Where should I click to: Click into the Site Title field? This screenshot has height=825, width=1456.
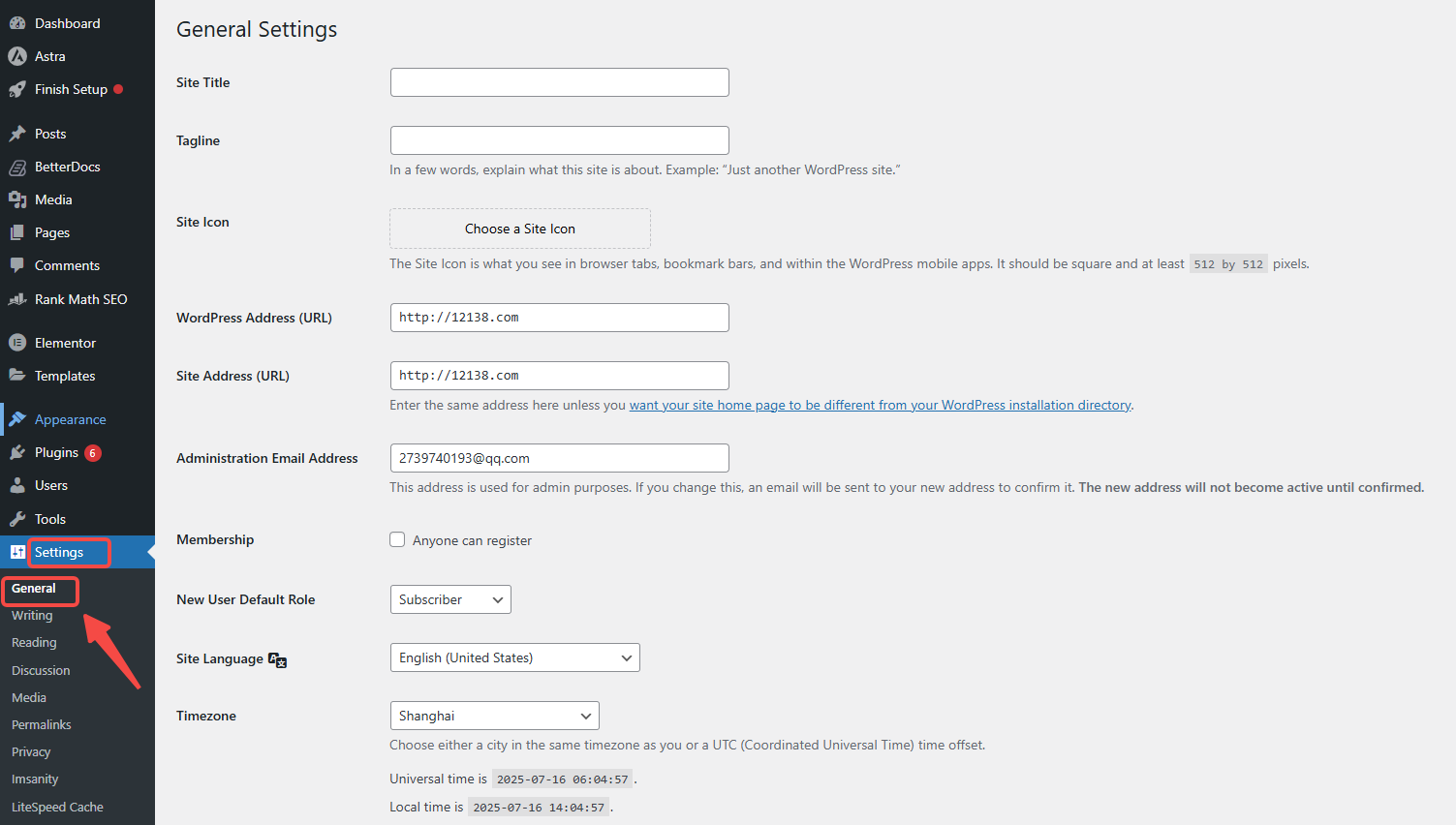pos(559,82)
